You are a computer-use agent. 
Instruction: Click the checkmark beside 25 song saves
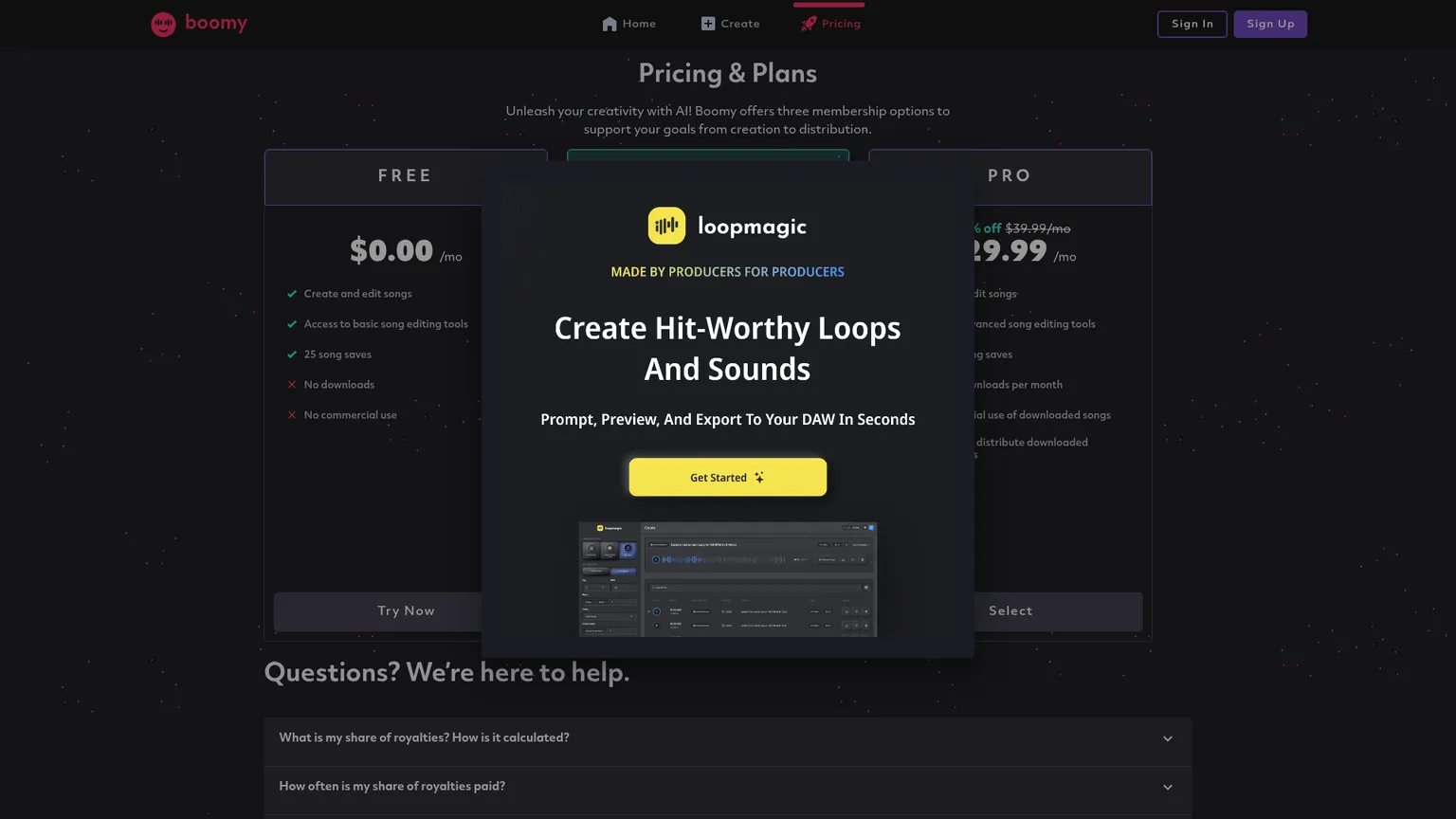(x=292, y=355)
